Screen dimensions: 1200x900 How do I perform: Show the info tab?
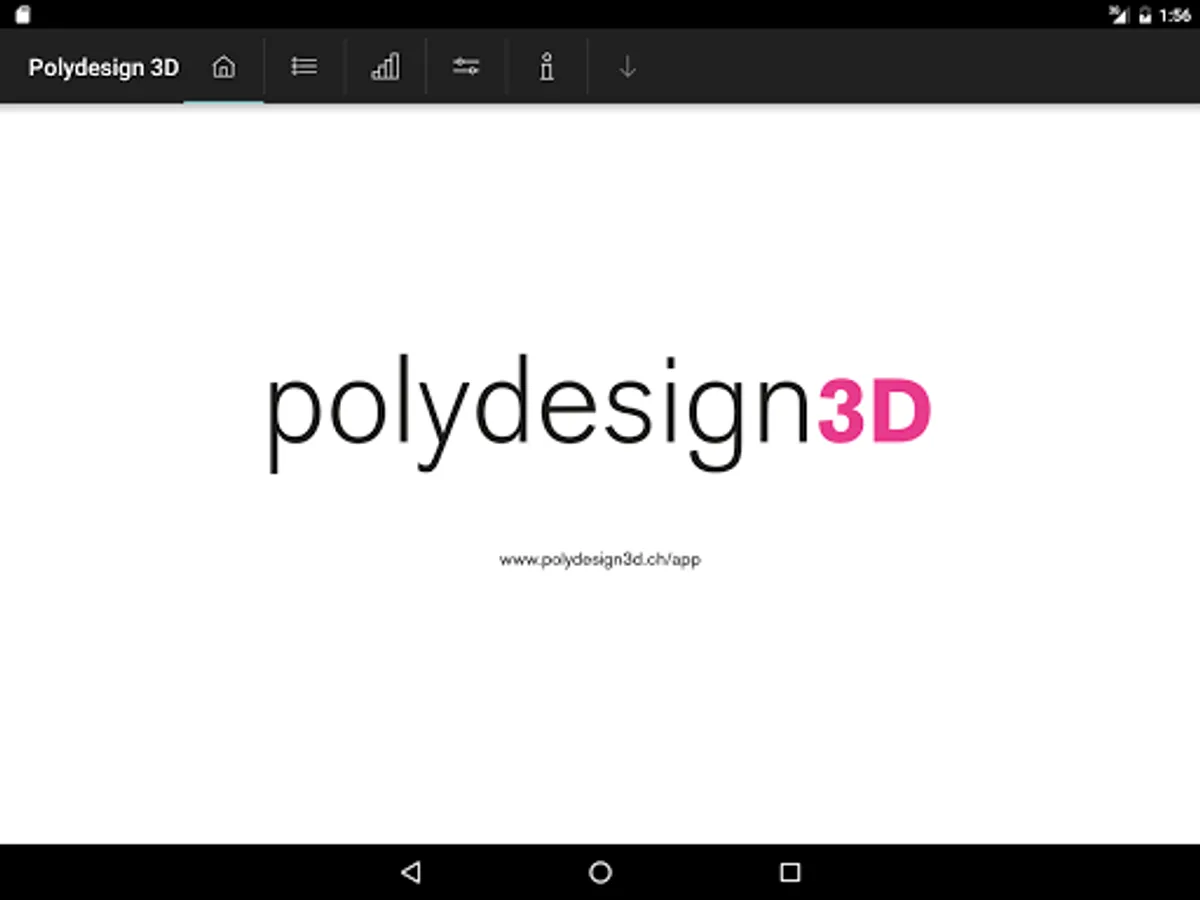coord(547,67)
